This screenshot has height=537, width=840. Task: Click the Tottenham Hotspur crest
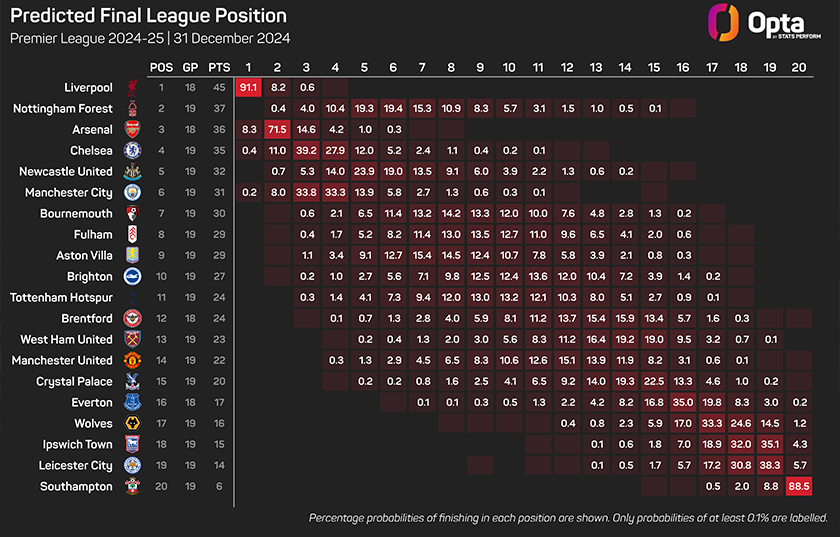coord(132,297)
